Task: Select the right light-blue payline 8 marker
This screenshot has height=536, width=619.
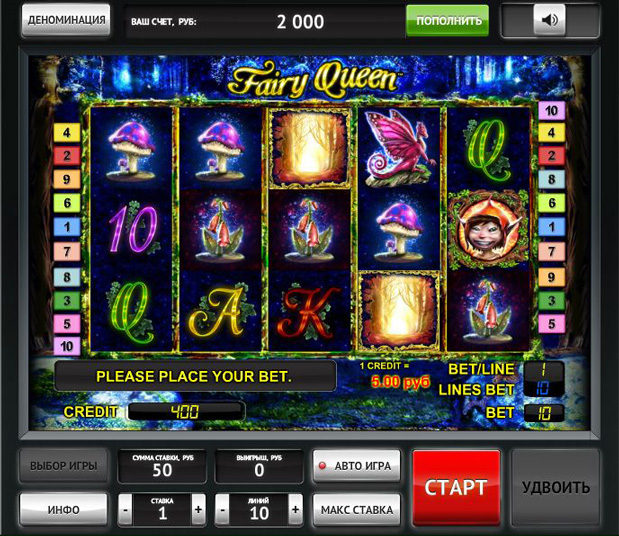Action: [x=551, y=179]
